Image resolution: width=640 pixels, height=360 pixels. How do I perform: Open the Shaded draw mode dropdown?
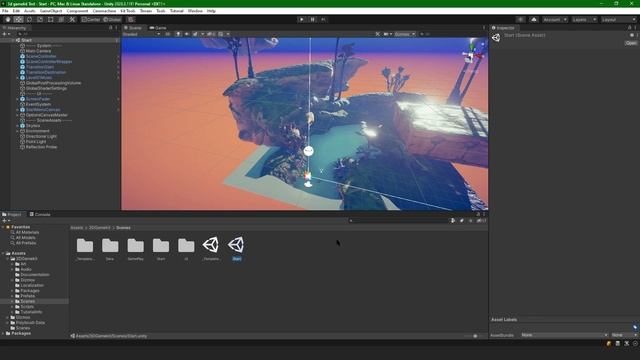[142, 34]
